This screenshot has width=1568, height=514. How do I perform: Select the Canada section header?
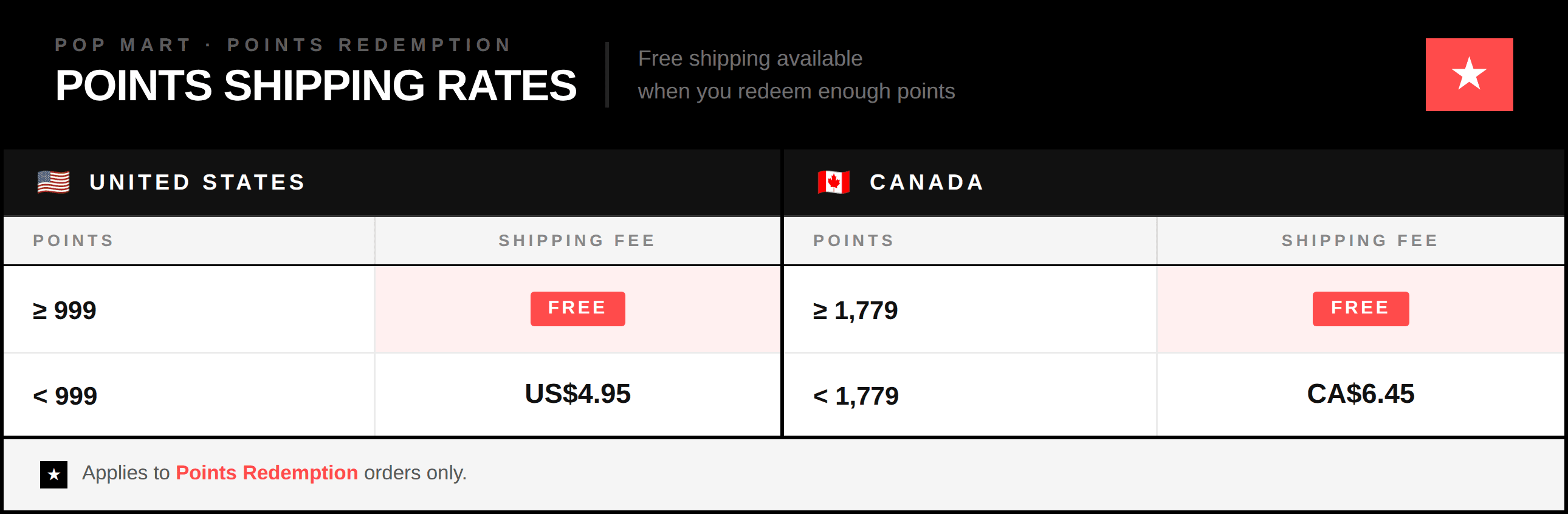(x=1174, y=182)
